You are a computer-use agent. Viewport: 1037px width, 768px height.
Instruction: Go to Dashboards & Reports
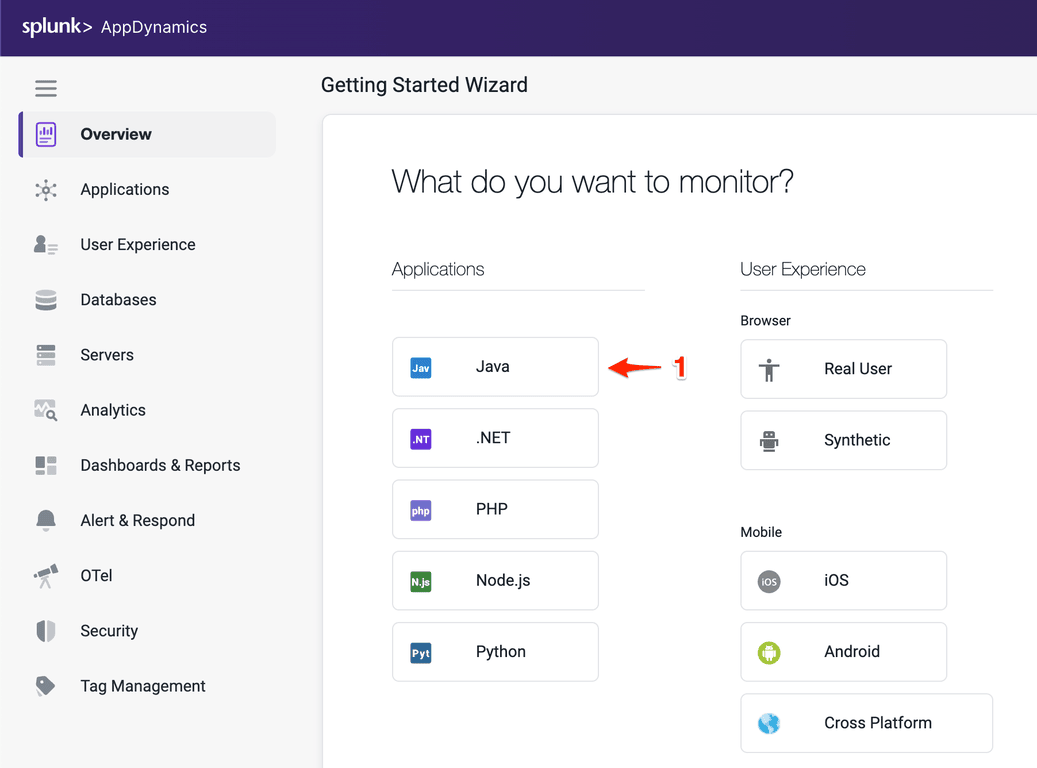click(x=160, y=465)
